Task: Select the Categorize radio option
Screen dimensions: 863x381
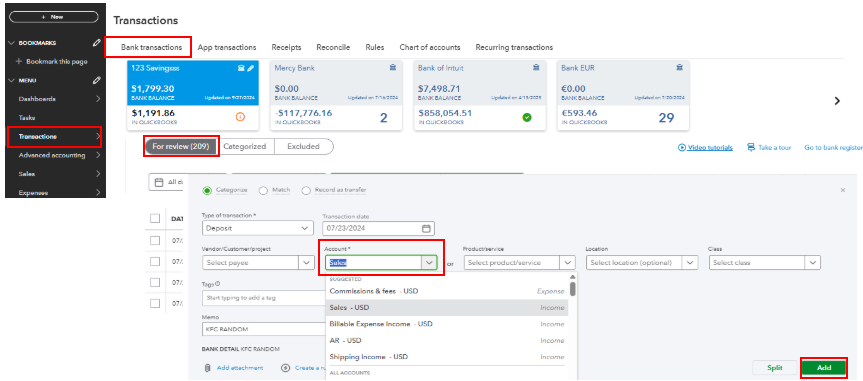Action: tap(207, 190)
